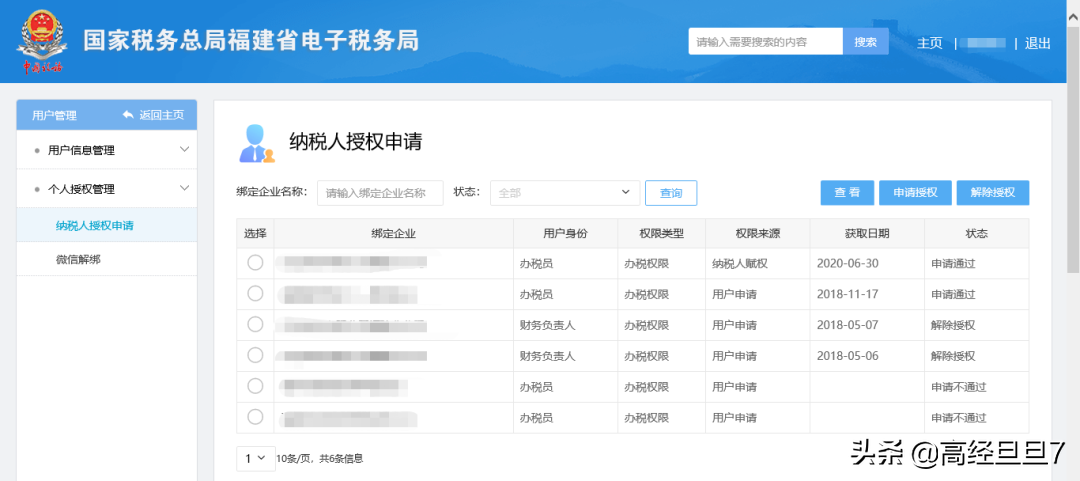Click the tax bureau emblem logo

point(42,42)
